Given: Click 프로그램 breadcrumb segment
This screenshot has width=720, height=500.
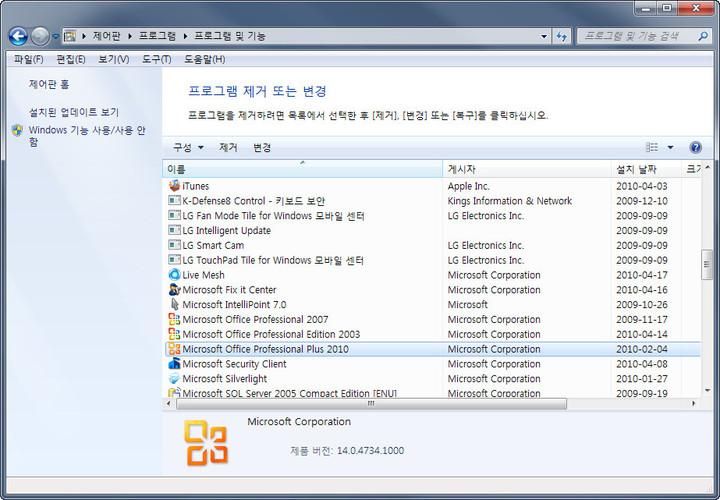Looking at the screenshot, I should 158,36.
